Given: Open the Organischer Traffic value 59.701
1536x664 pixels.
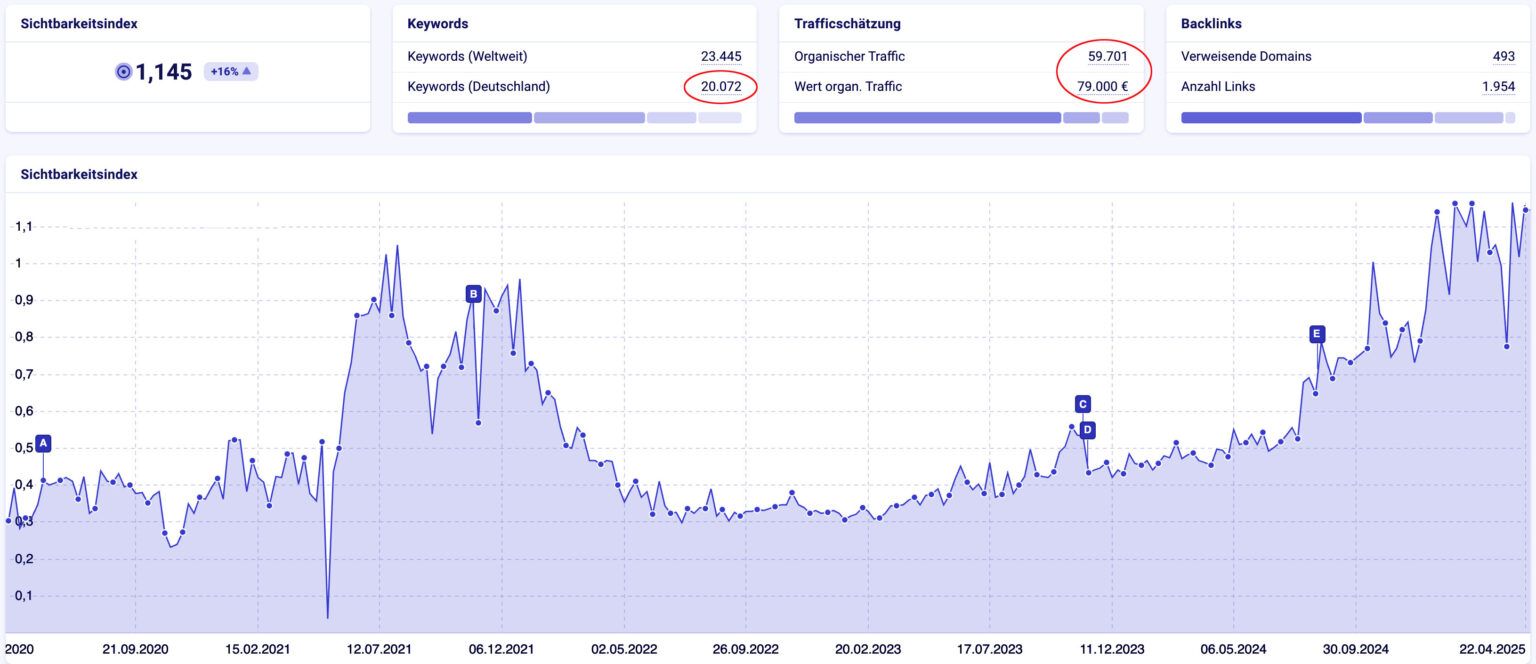Looking at the screenshot, I should click(x=1108, y=57).
